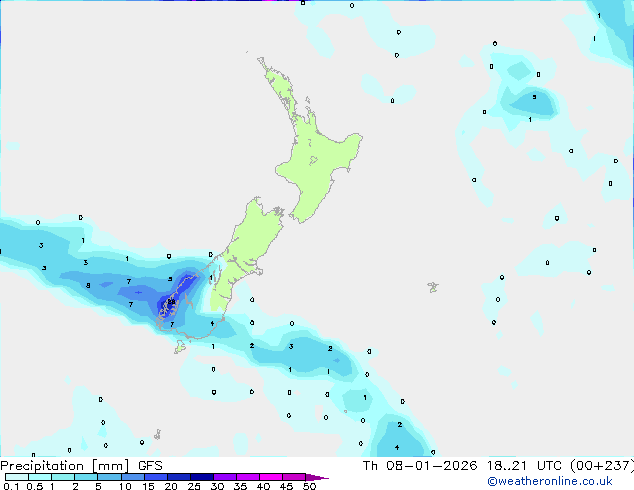
Task: Click the '28' peak rainfall value on Fiordland
Action: [171, 302]
